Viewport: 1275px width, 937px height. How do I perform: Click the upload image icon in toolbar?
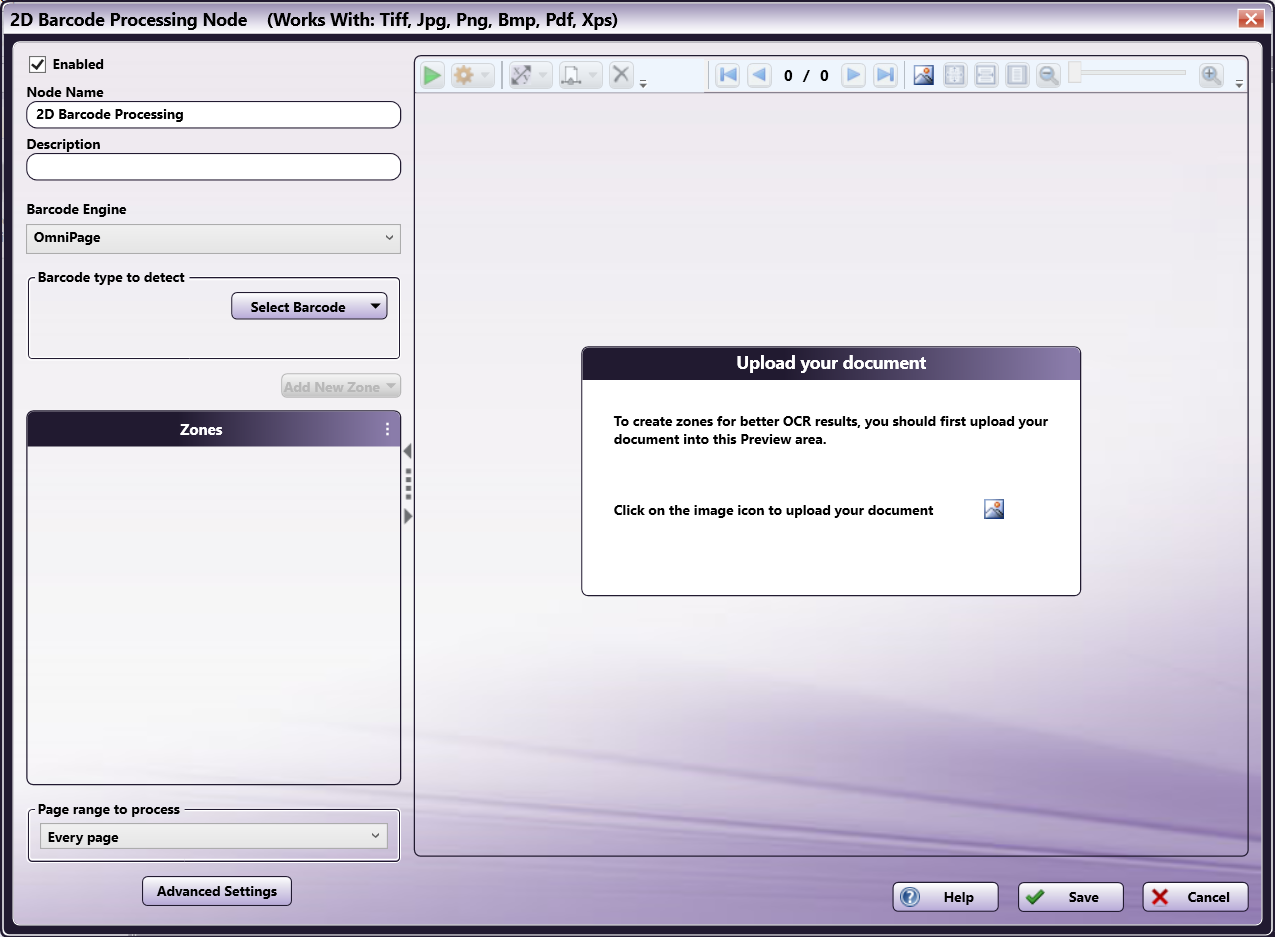click(x=924, y=75)
